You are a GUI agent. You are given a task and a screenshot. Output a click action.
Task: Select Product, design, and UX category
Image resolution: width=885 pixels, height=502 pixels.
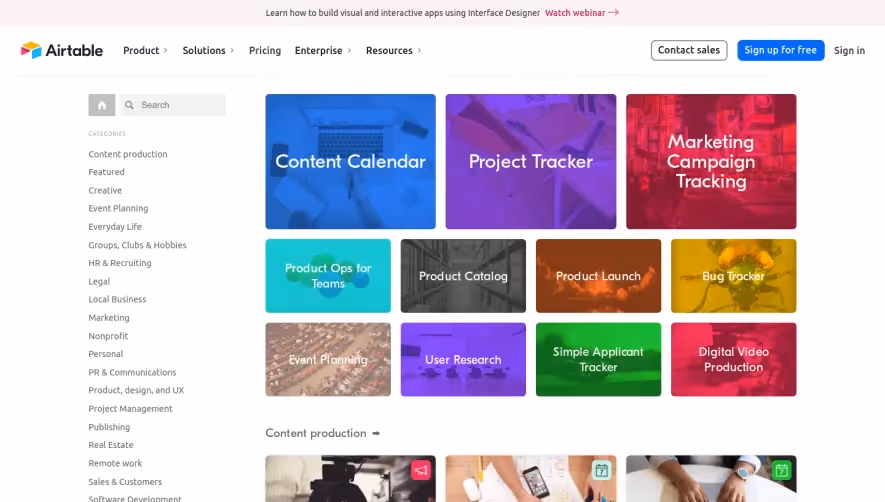point(136,390)
